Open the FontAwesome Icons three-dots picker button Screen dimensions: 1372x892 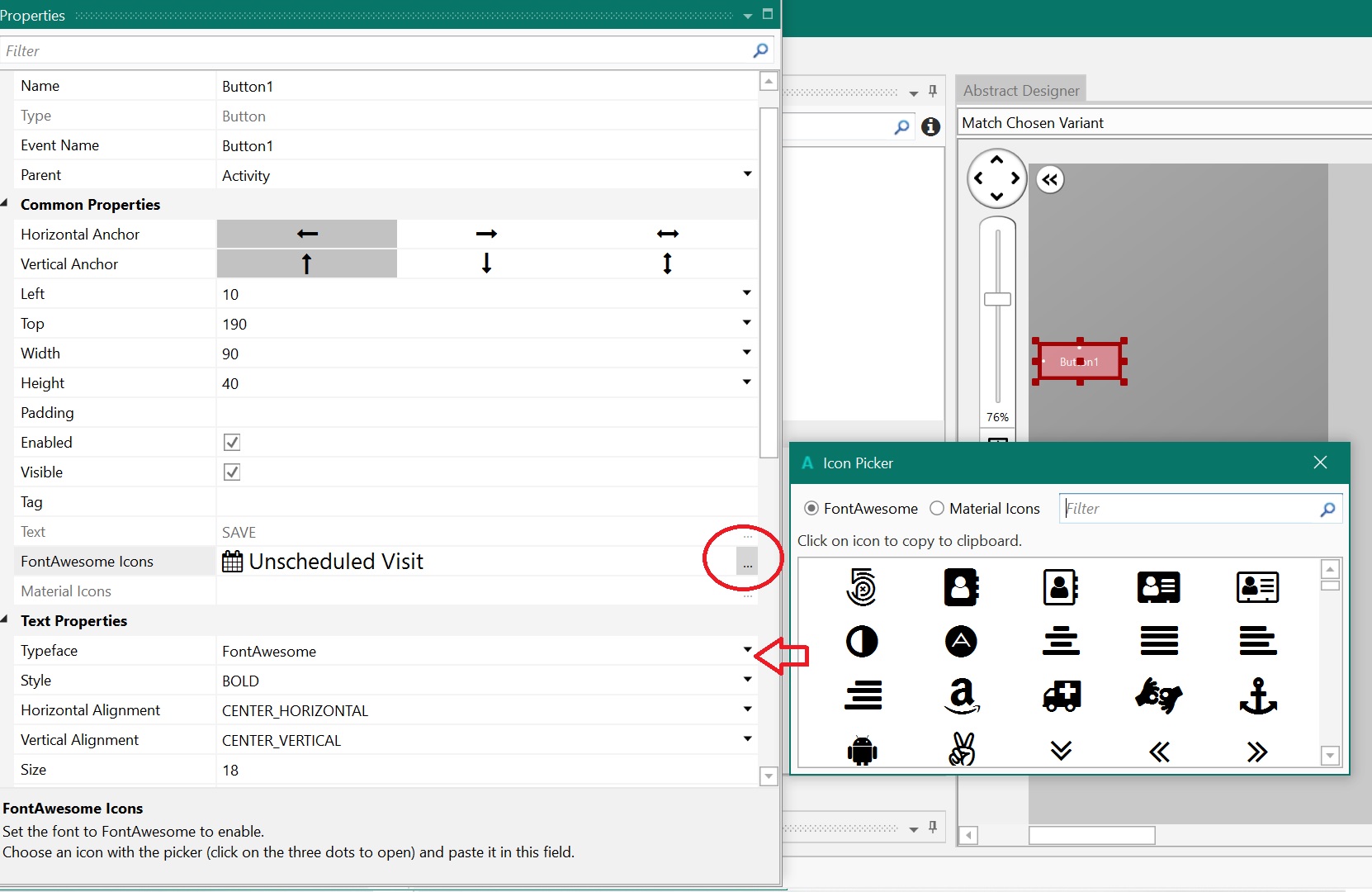[747, 562]
